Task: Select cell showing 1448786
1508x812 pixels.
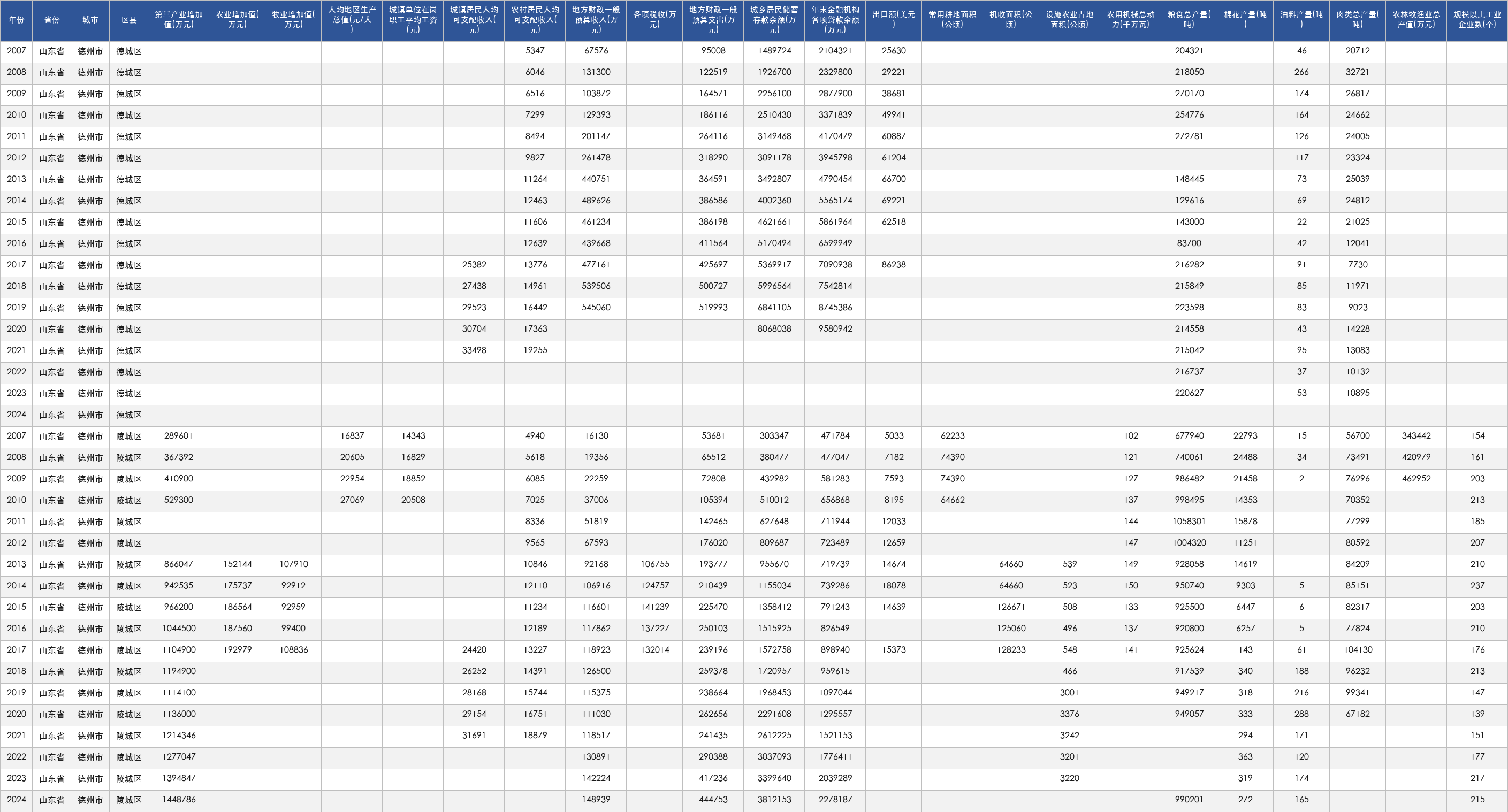Action: point(179,800)
